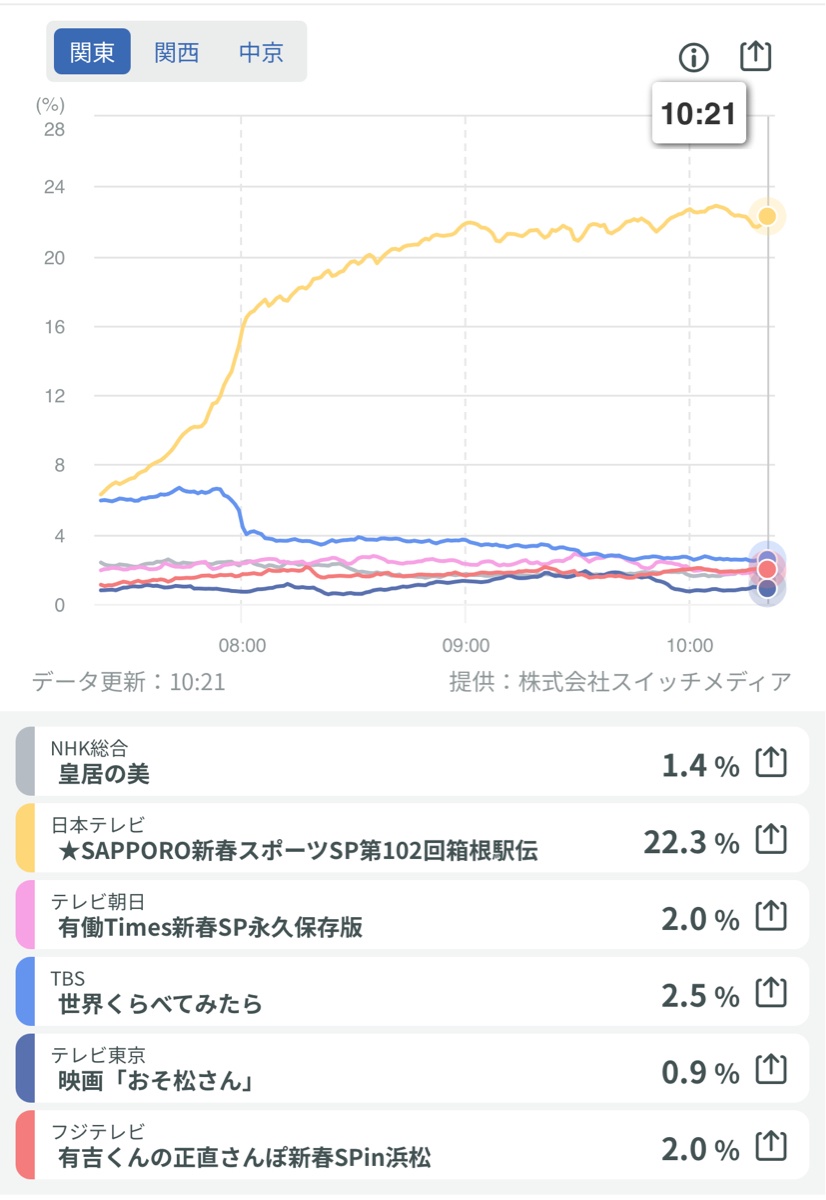Image resolution: width=826 pixels, height=1200 pixels.
Task: Share the テレビ朝日 有働Times rating
Action: pos(771,915)
